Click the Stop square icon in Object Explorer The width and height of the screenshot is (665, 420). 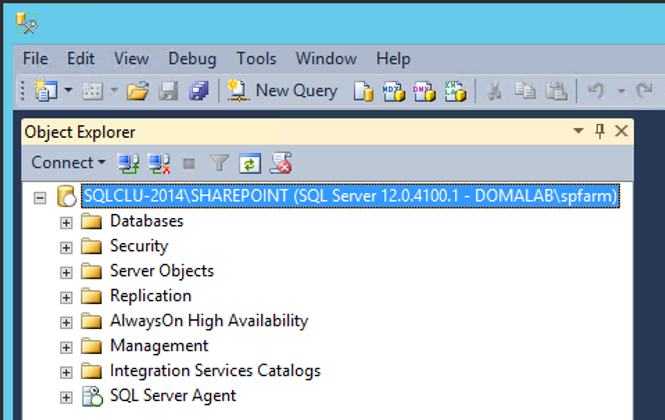tap(189, 164)
